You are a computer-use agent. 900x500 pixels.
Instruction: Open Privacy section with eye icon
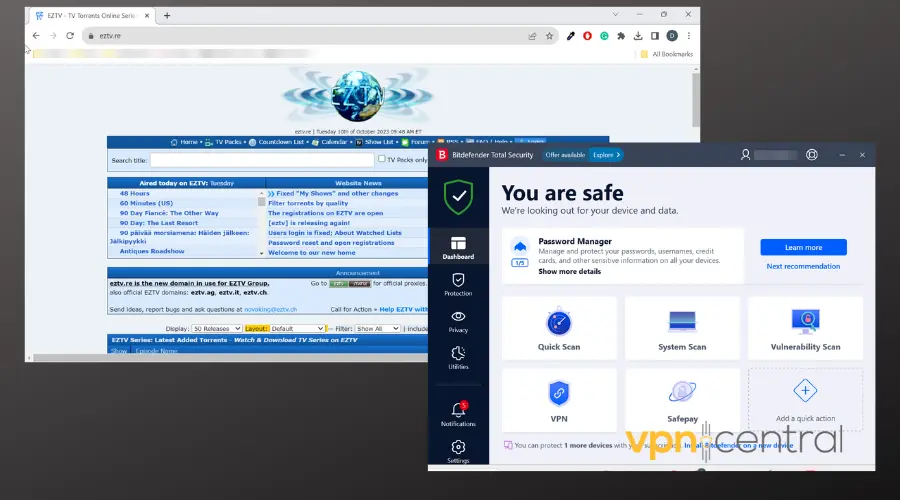(x=458, y=321)
